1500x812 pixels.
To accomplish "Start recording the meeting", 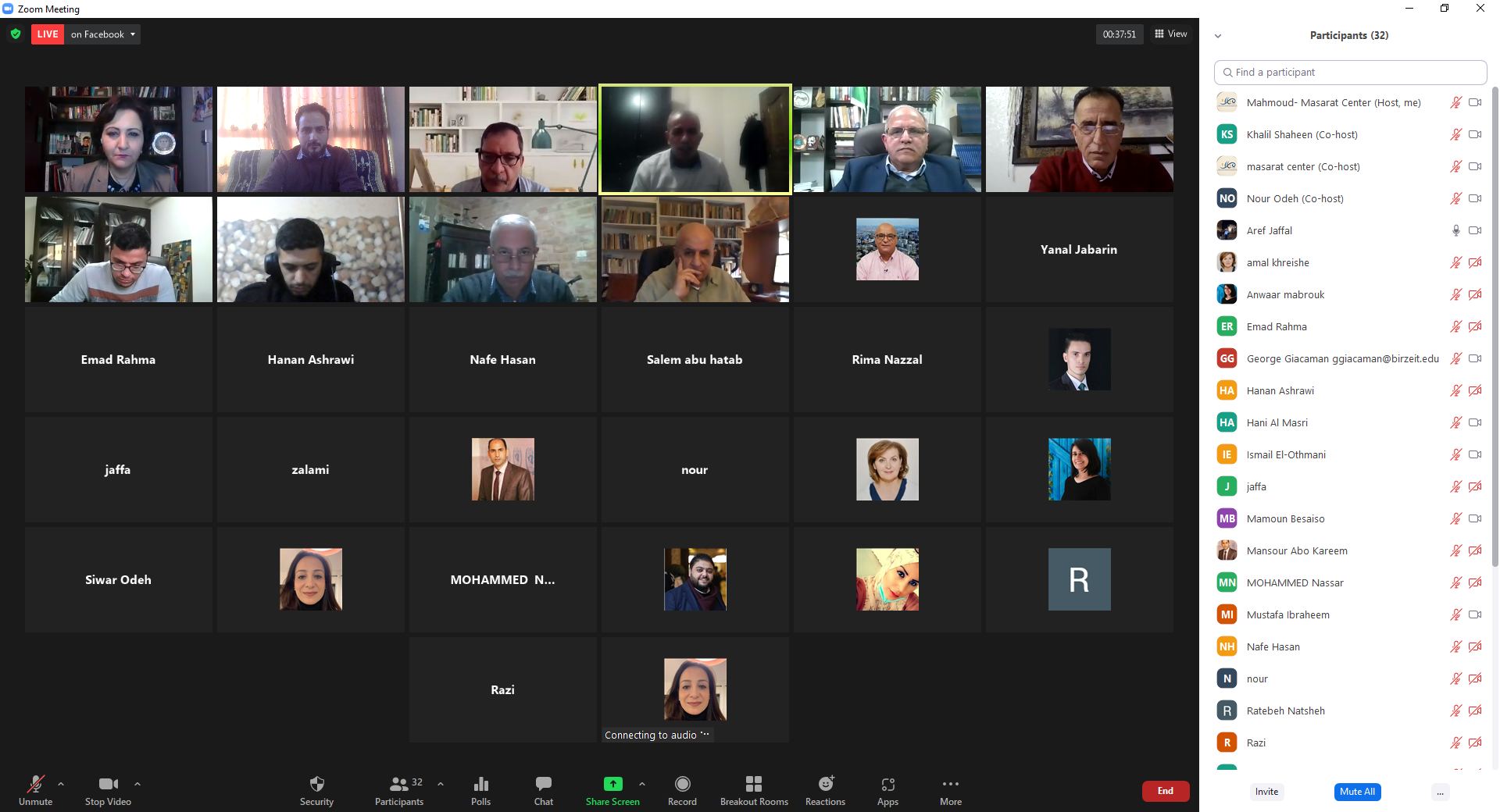I will point(682,790).
